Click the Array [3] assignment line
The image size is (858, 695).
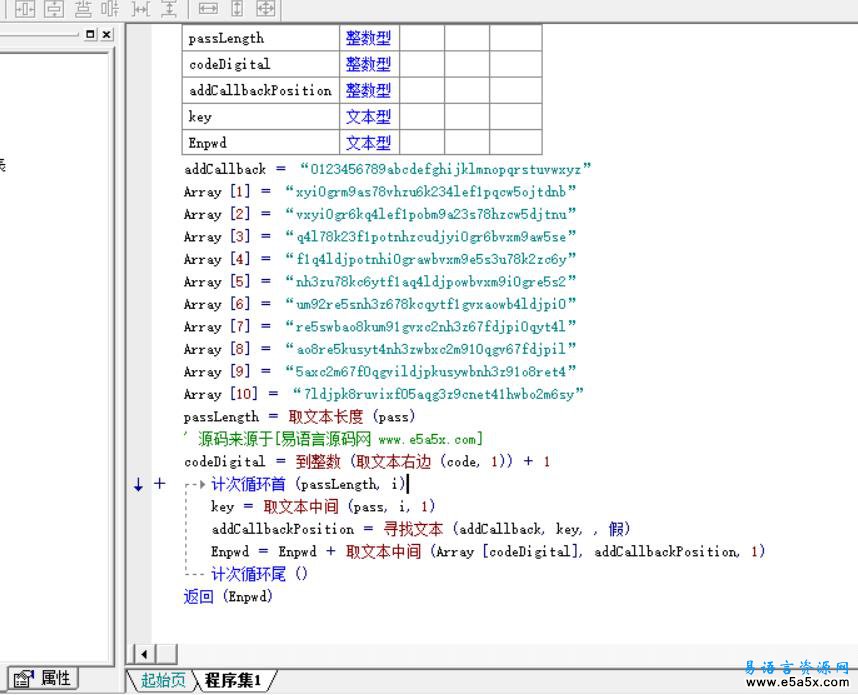click(x=380, y=236)
